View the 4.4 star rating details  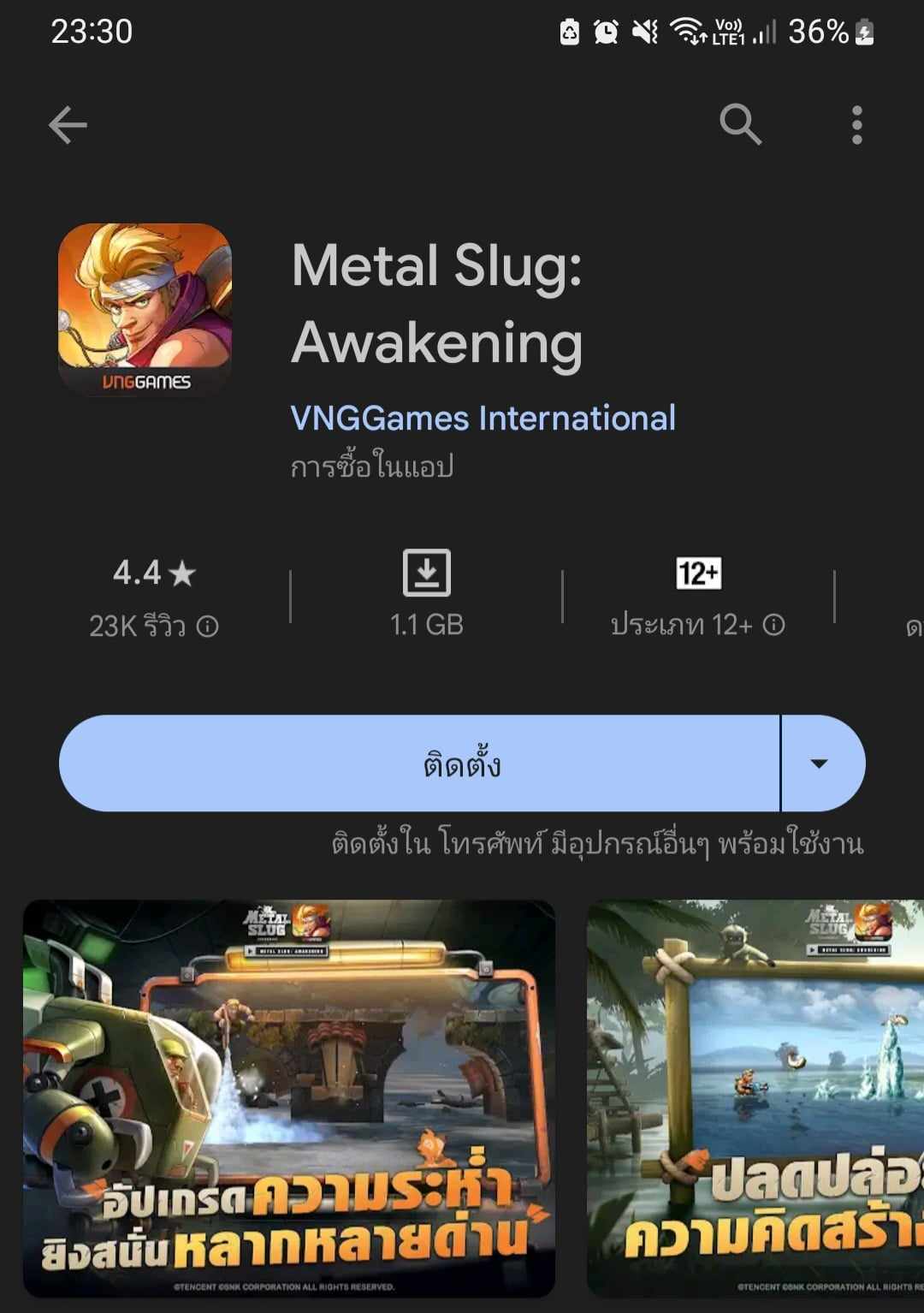tap(154, 573)
